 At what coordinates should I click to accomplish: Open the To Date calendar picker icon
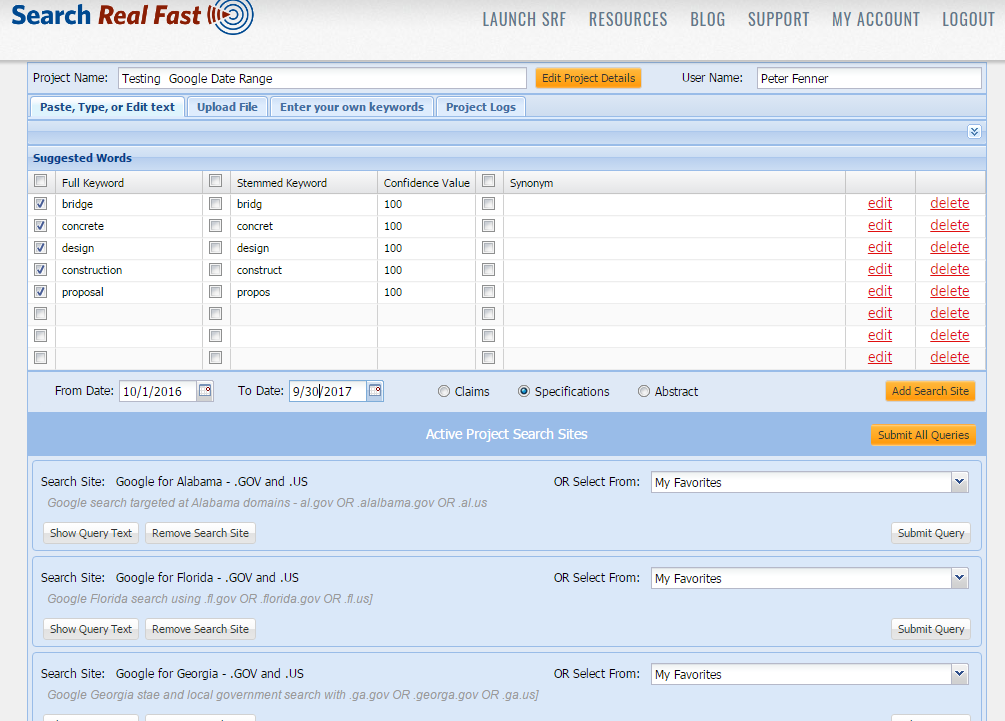[375, 390]
